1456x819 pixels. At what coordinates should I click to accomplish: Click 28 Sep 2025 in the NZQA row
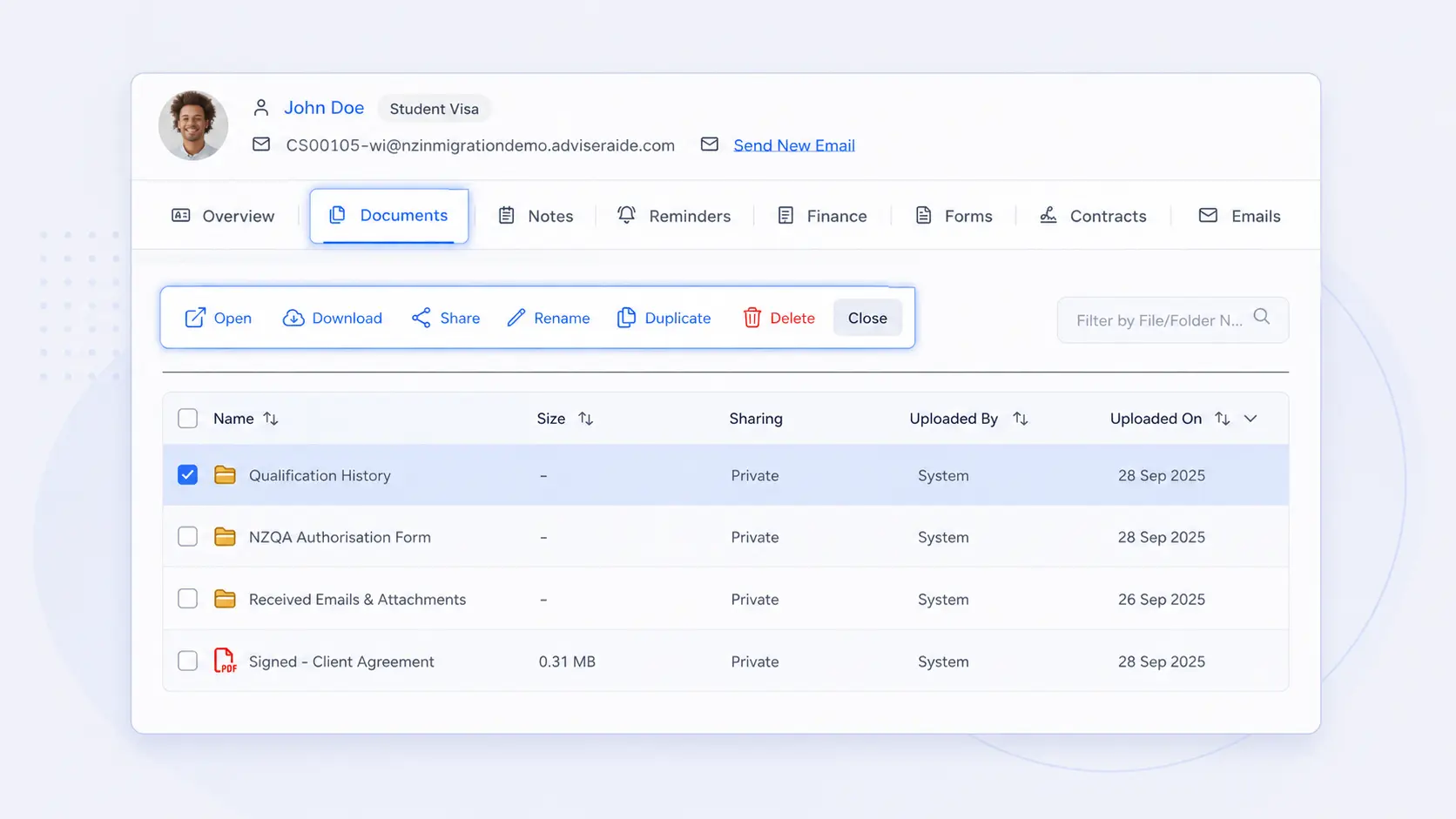1162,537
